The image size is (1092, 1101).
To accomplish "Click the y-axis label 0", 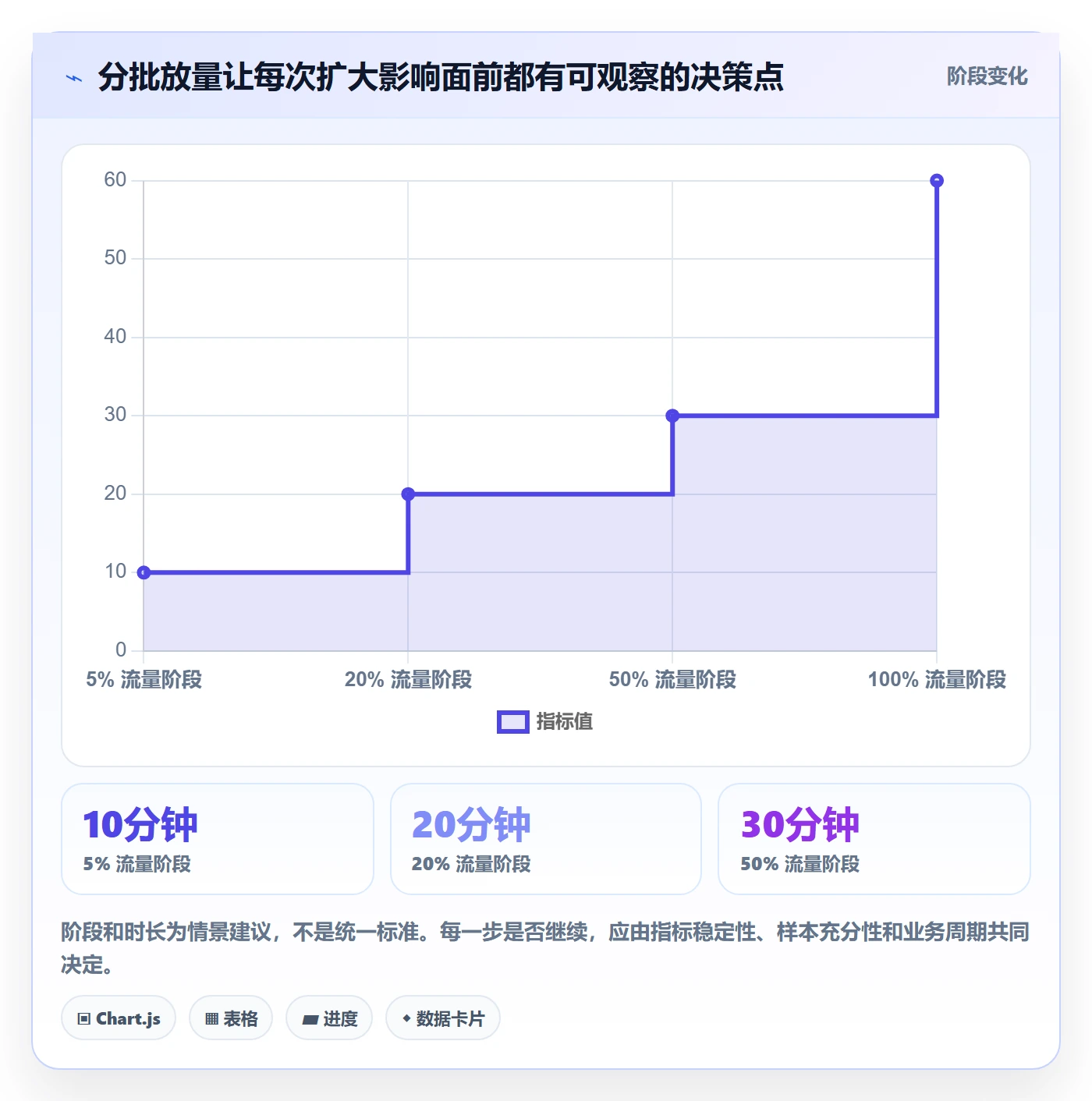I will point(121,650).
